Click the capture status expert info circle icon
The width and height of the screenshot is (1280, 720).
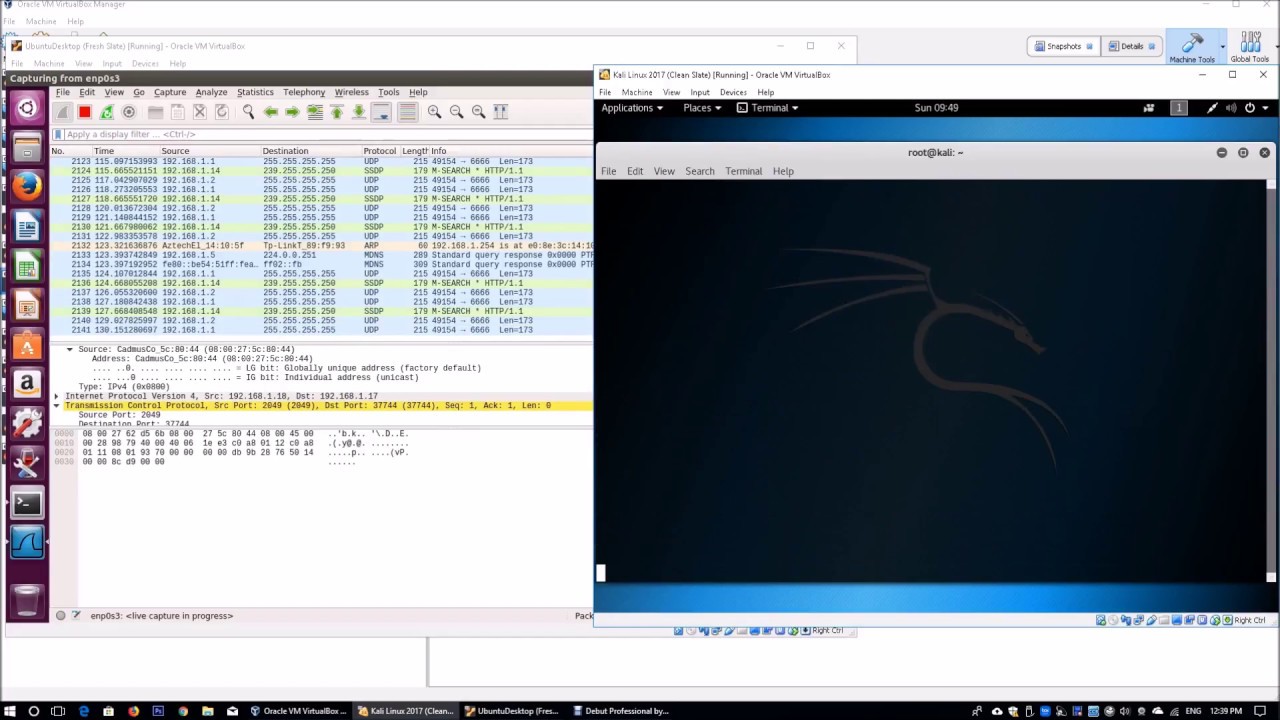point(61,616)
